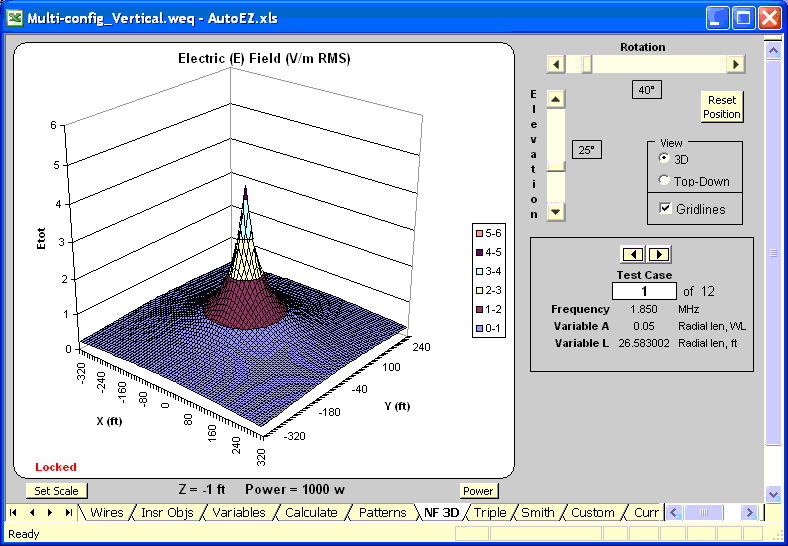
Task: Click the Set Scale button
Action: point(56,491)
